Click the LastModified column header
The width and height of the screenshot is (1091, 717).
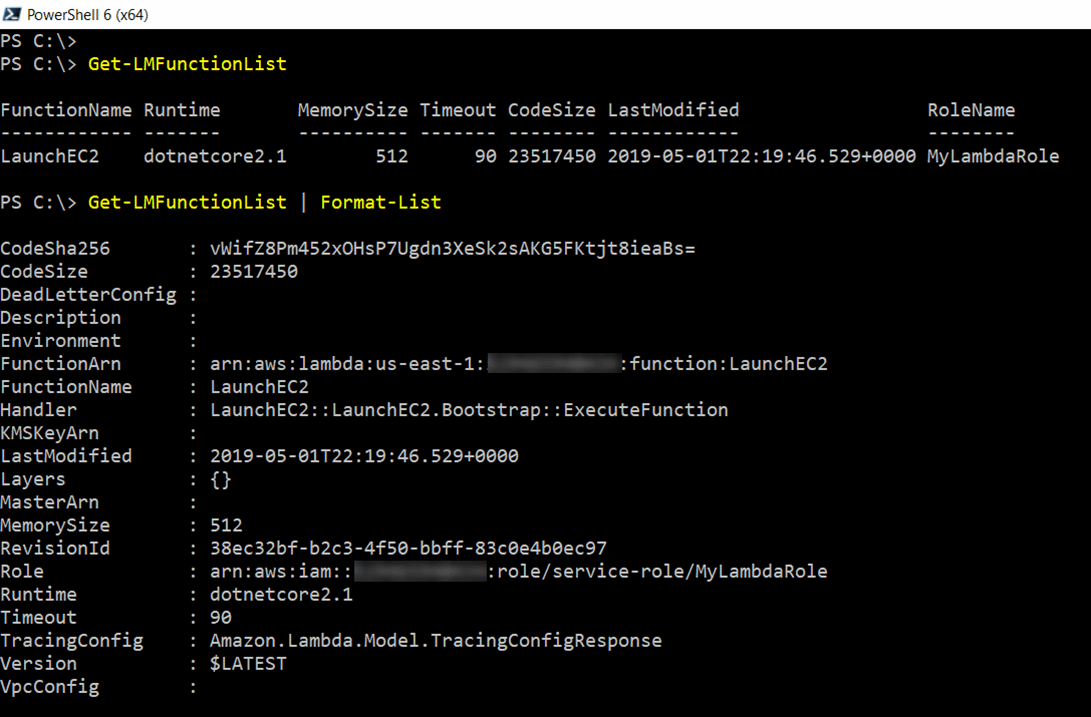tap(673, 110)
